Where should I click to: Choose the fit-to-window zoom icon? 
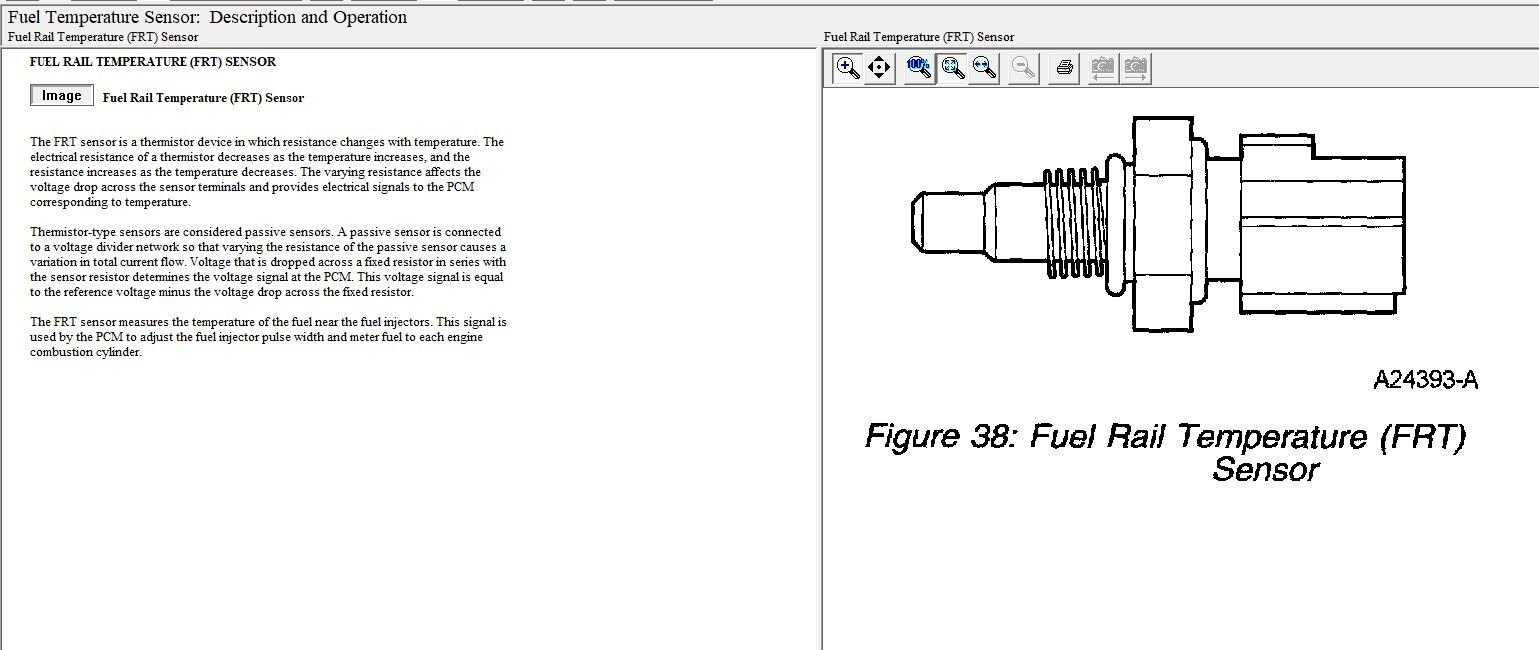tap(952, 68)
